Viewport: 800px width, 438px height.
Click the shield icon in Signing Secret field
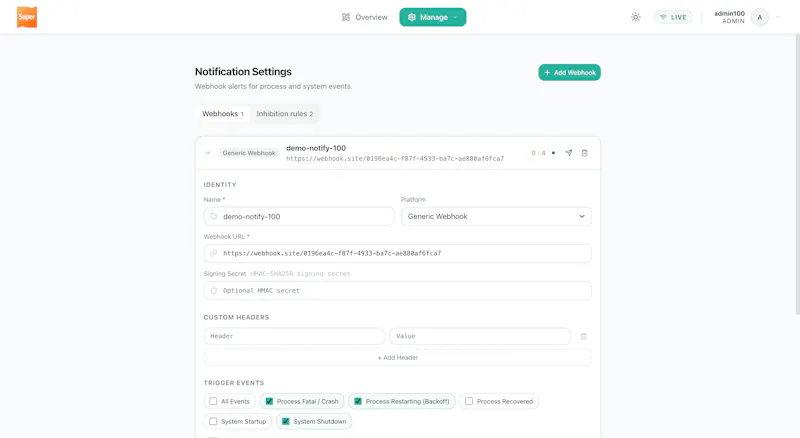214,290
